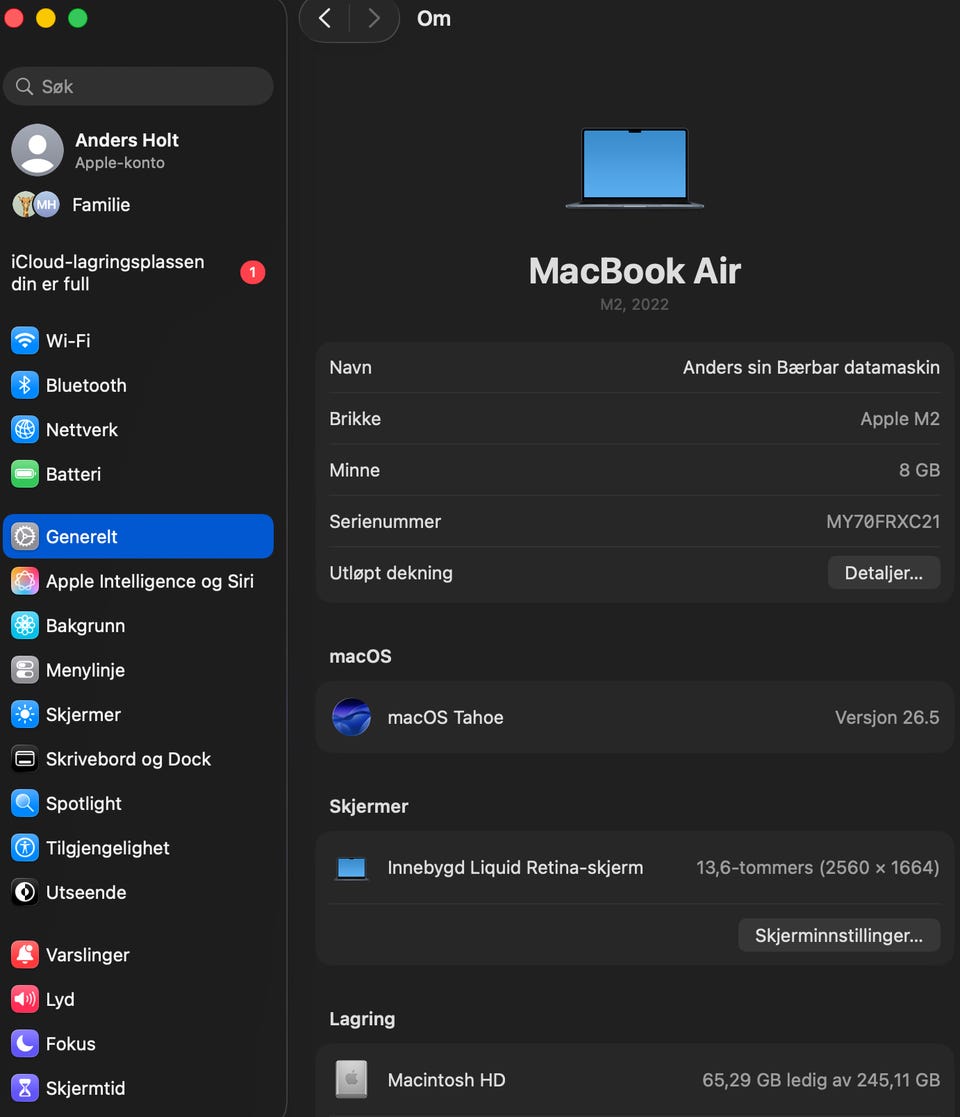960x1117 pixels.
Task: Click serial number MY70FRXC21
Action: [x=883, y=521]
